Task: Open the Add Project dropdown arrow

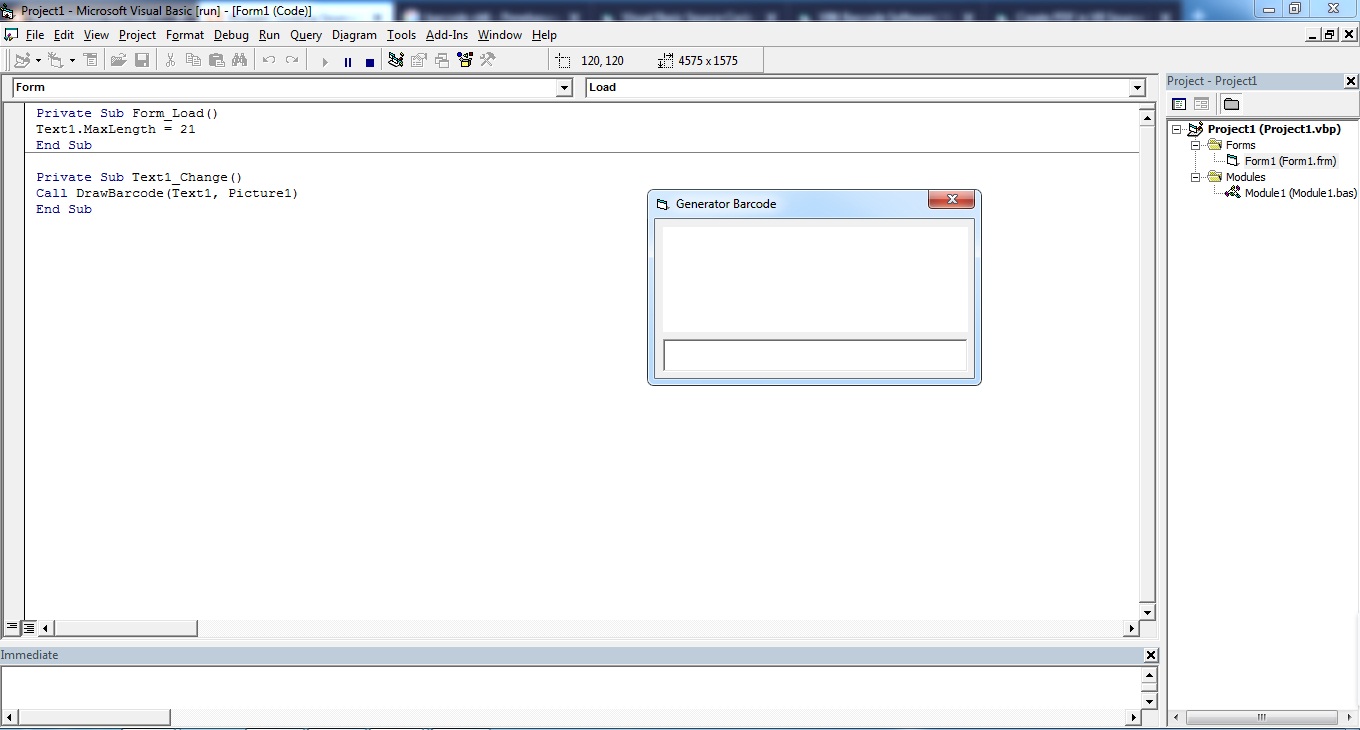Action: (x=38, y=61)
